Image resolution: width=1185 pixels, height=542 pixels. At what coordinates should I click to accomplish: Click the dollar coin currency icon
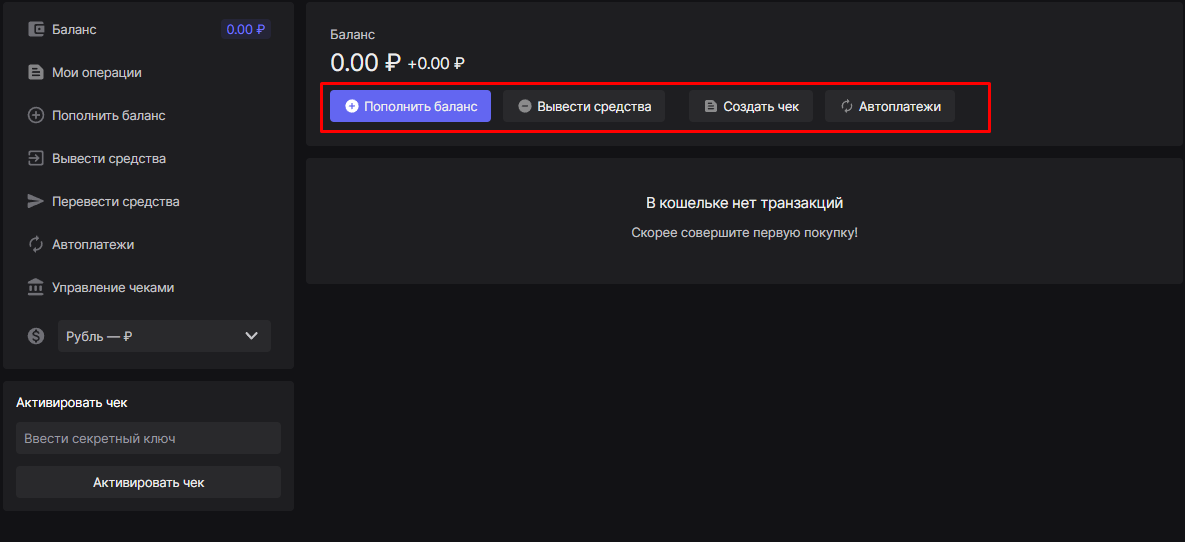point(36,336)
